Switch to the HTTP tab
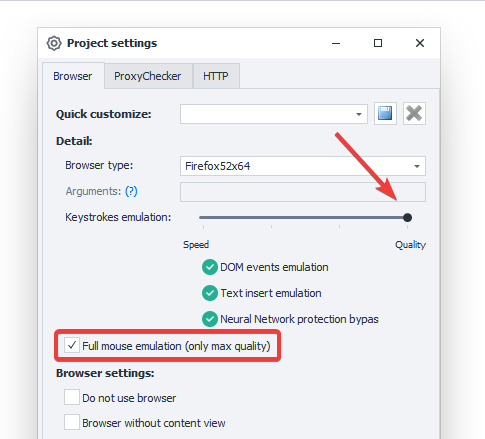Screen dimensions: 485x439 click(x=216, y=76)
